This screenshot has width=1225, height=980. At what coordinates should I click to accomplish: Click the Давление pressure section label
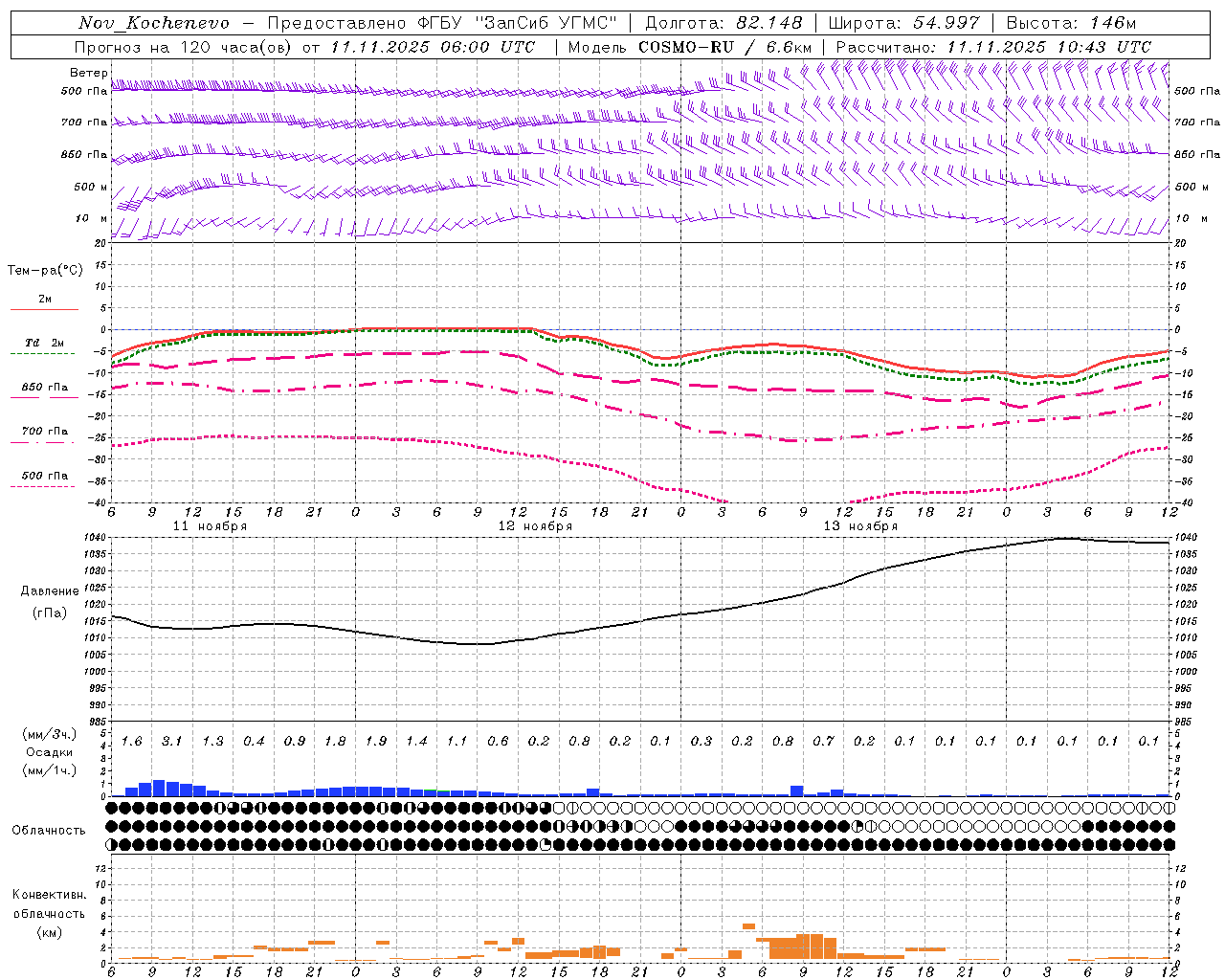coord(48,591)
